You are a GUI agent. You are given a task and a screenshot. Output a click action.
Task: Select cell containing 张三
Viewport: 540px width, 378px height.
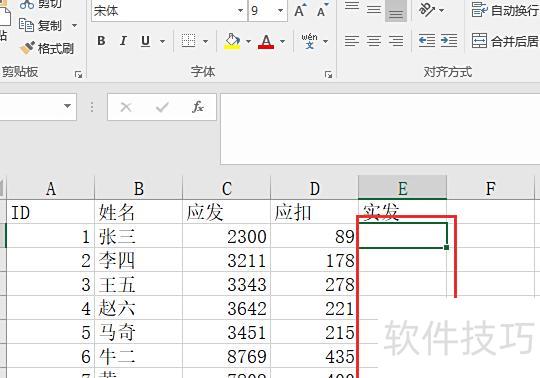(x=138, y=236)
